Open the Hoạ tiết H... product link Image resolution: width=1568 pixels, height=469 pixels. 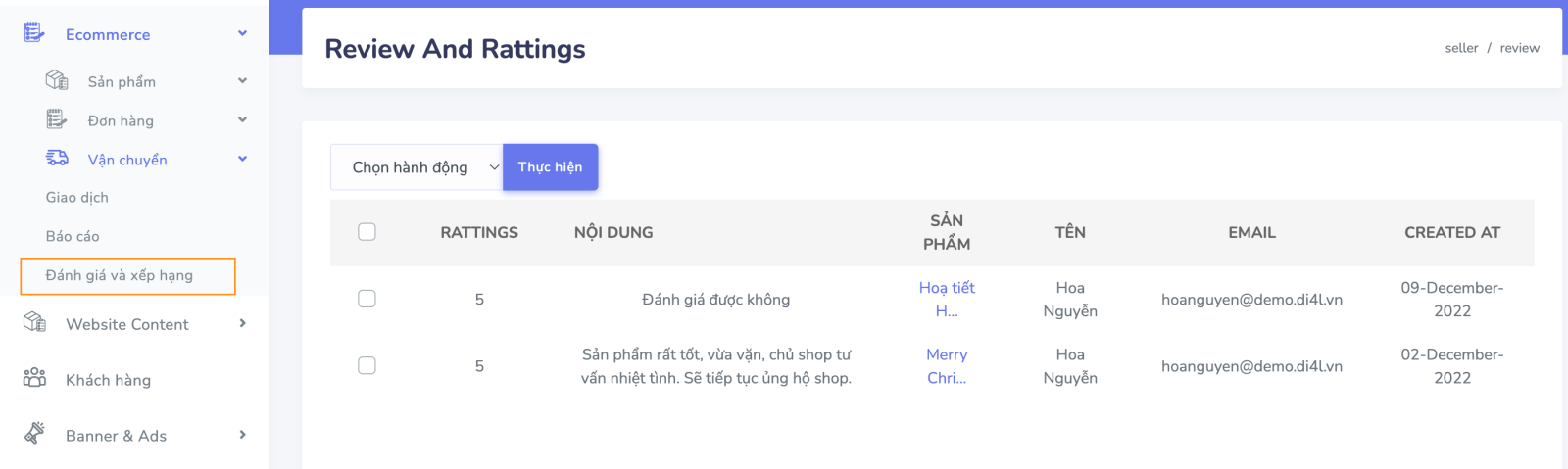pos(947,299)
